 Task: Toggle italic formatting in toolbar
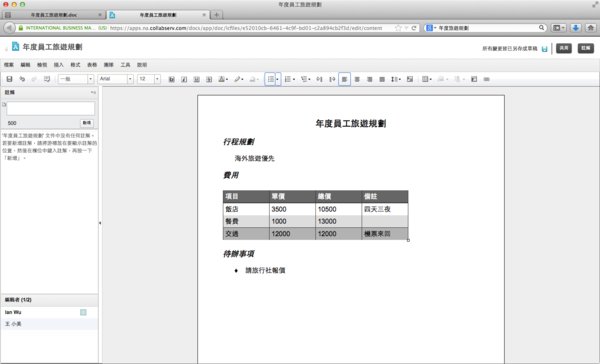tap(184, 79)
